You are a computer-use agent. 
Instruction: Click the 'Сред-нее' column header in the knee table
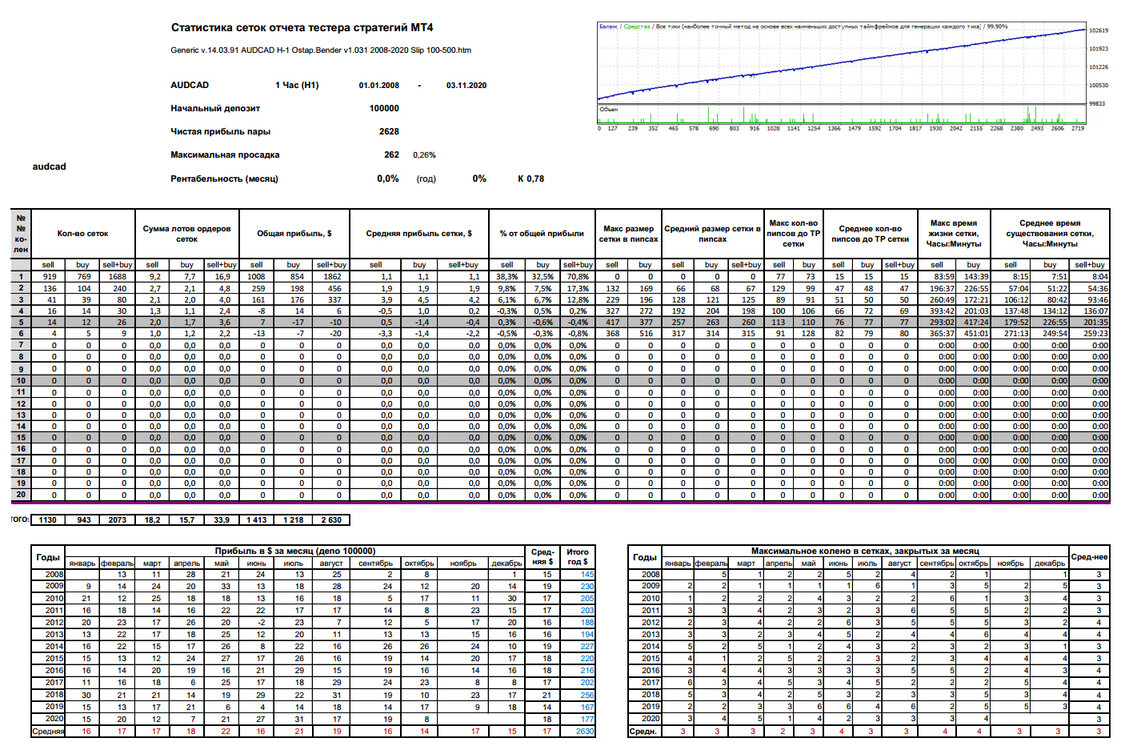pos(1090,556)
